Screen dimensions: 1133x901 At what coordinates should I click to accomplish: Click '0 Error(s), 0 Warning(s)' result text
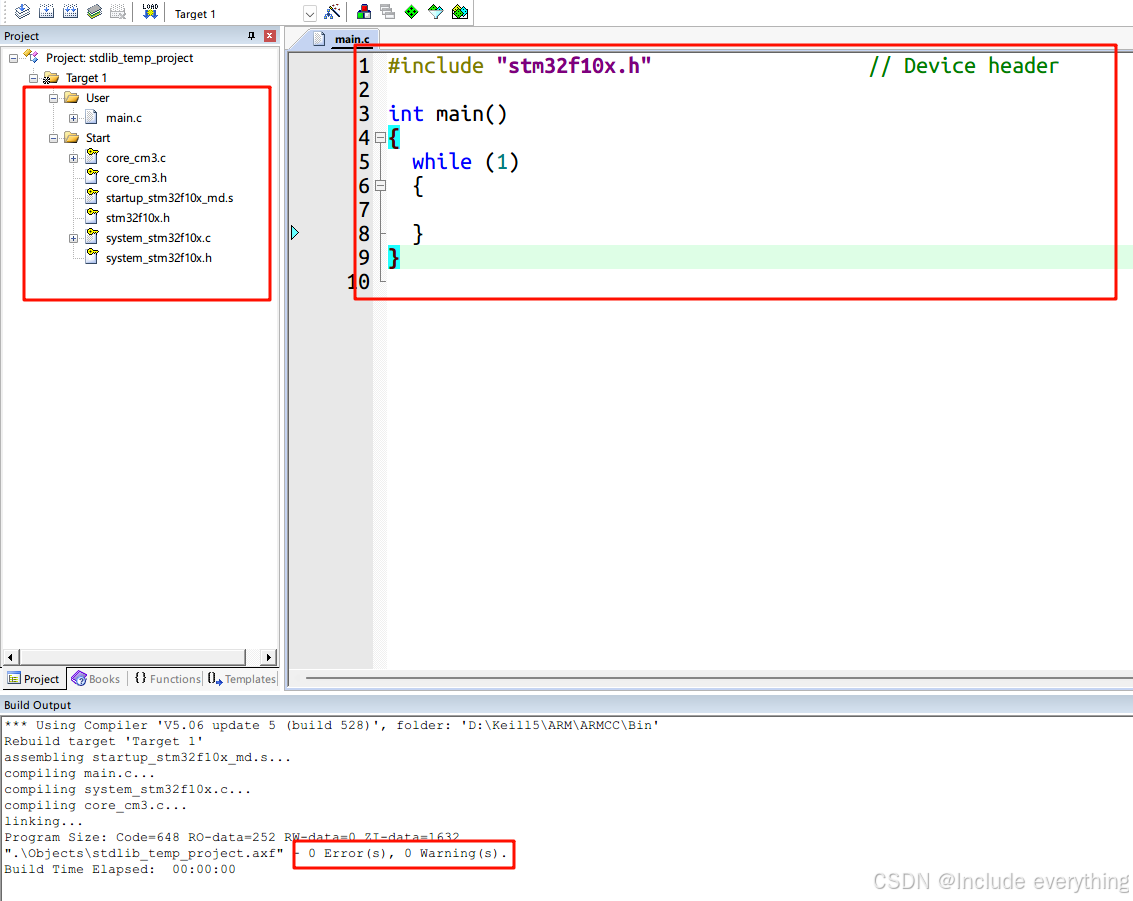pyautogui.click(x=408, y=853)
